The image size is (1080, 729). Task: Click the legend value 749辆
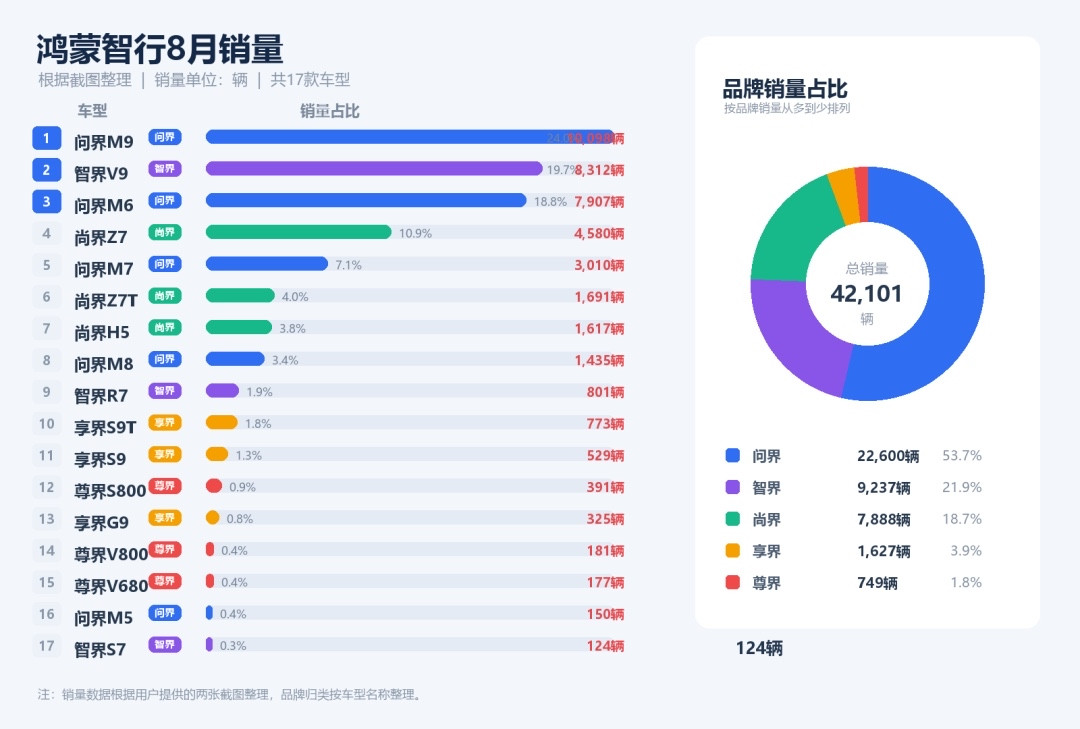click(x=877, y=583)
